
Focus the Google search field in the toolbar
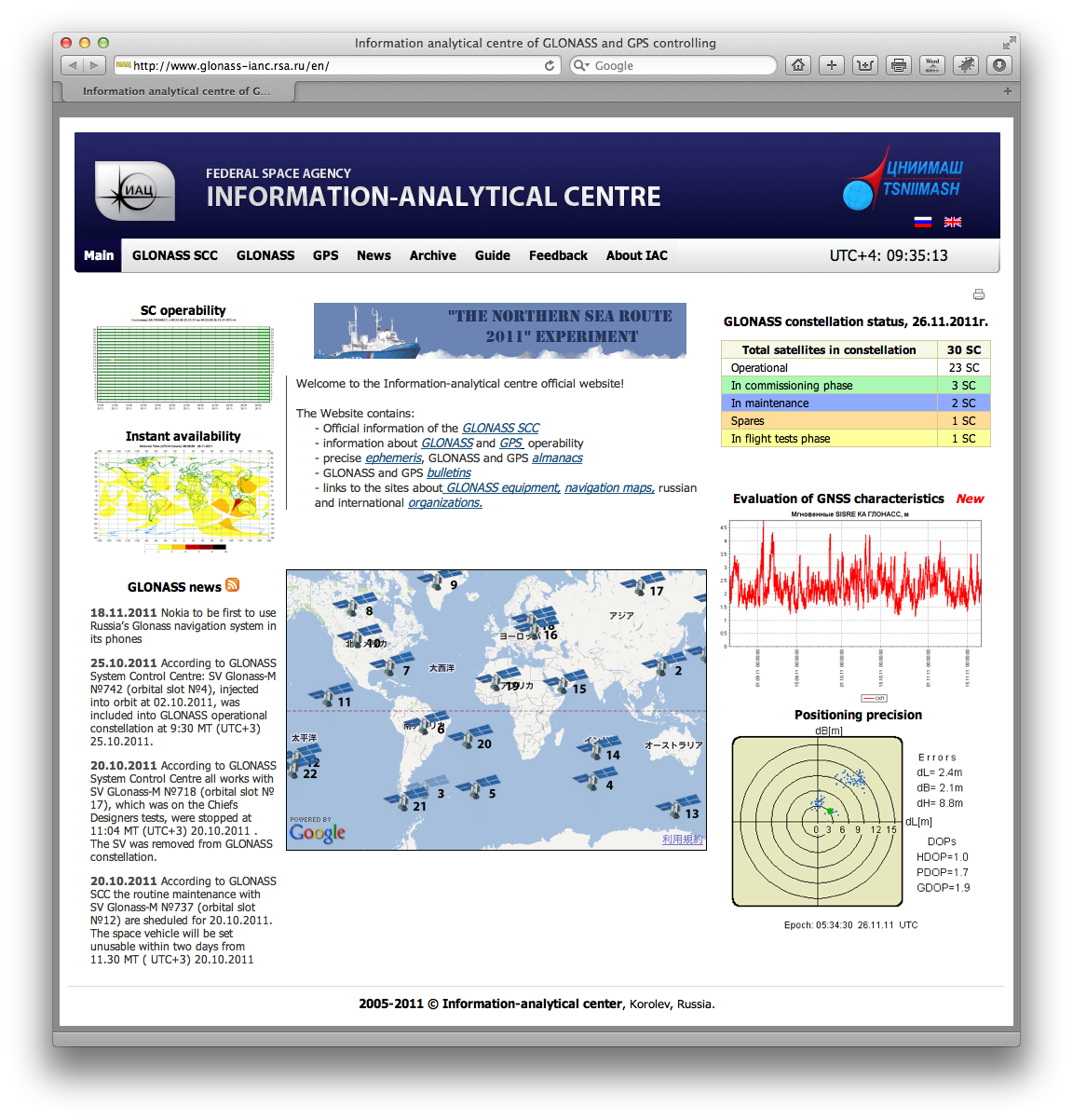click(x=673, y=65)
